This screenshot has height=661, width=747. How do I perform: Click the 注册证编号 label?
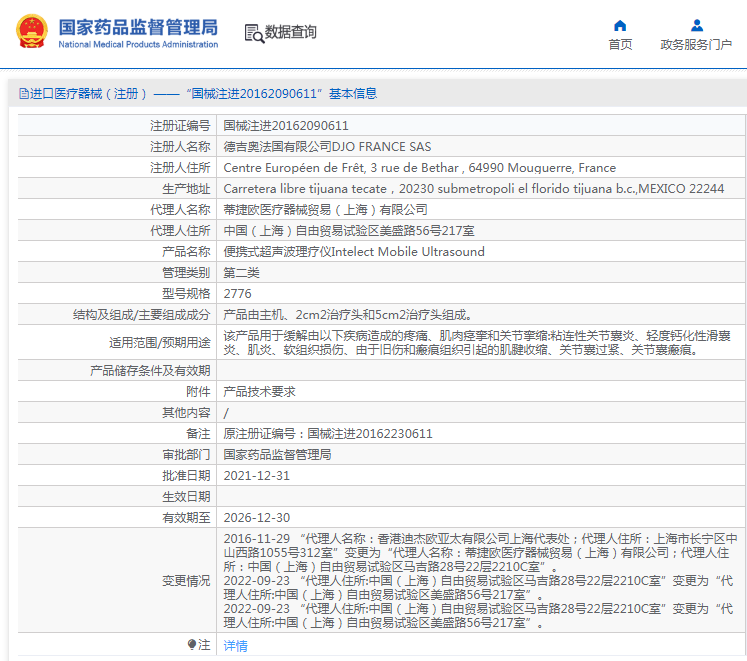[x=180, y=126]
